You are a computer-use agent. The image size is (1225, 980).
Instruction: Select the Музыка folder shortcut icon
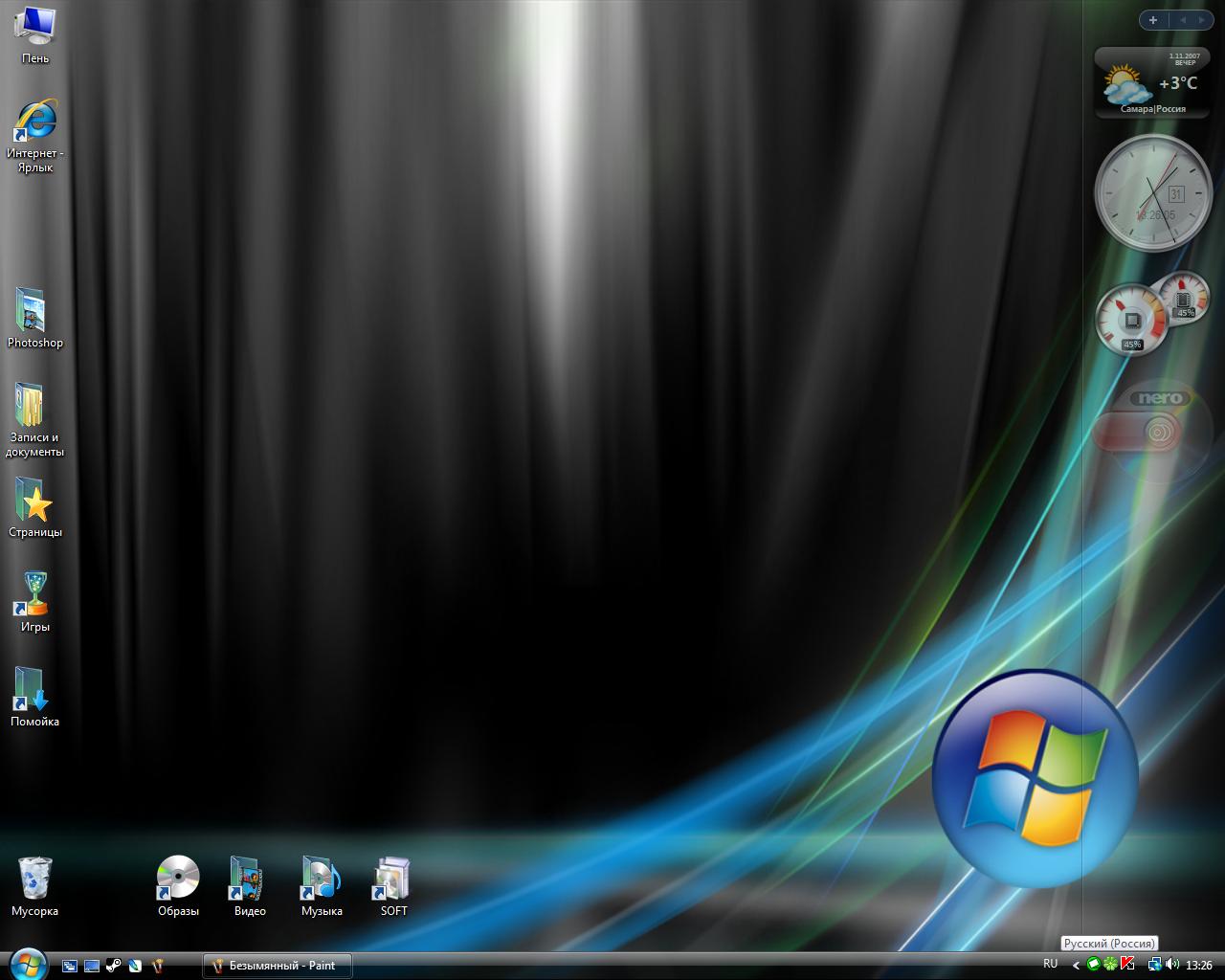point(322,886)
